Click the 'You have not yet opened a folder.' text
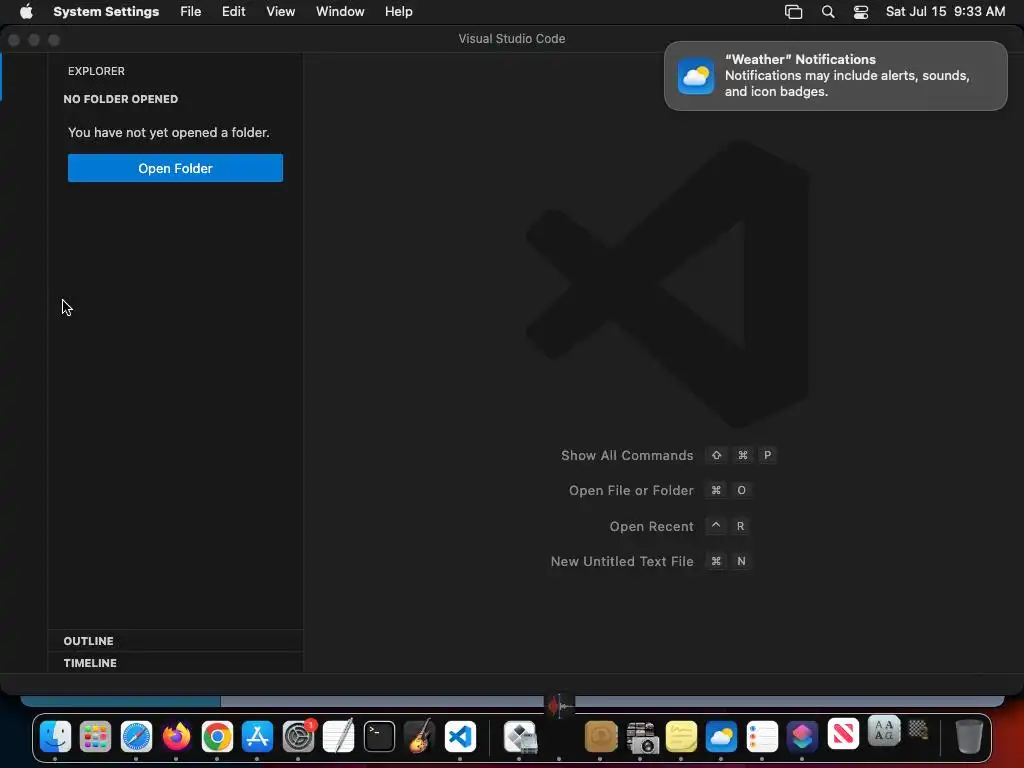 pos(168,133)
